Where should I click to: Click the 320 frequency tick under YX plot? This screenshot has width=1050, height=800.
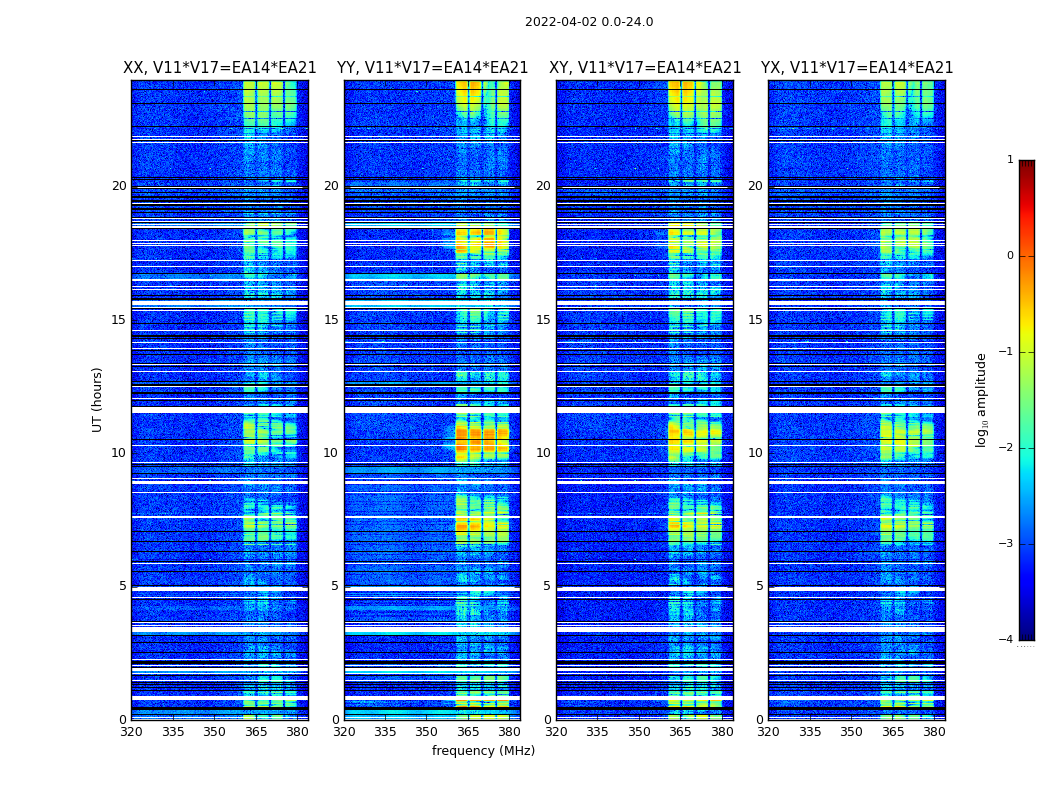point(768,732)
